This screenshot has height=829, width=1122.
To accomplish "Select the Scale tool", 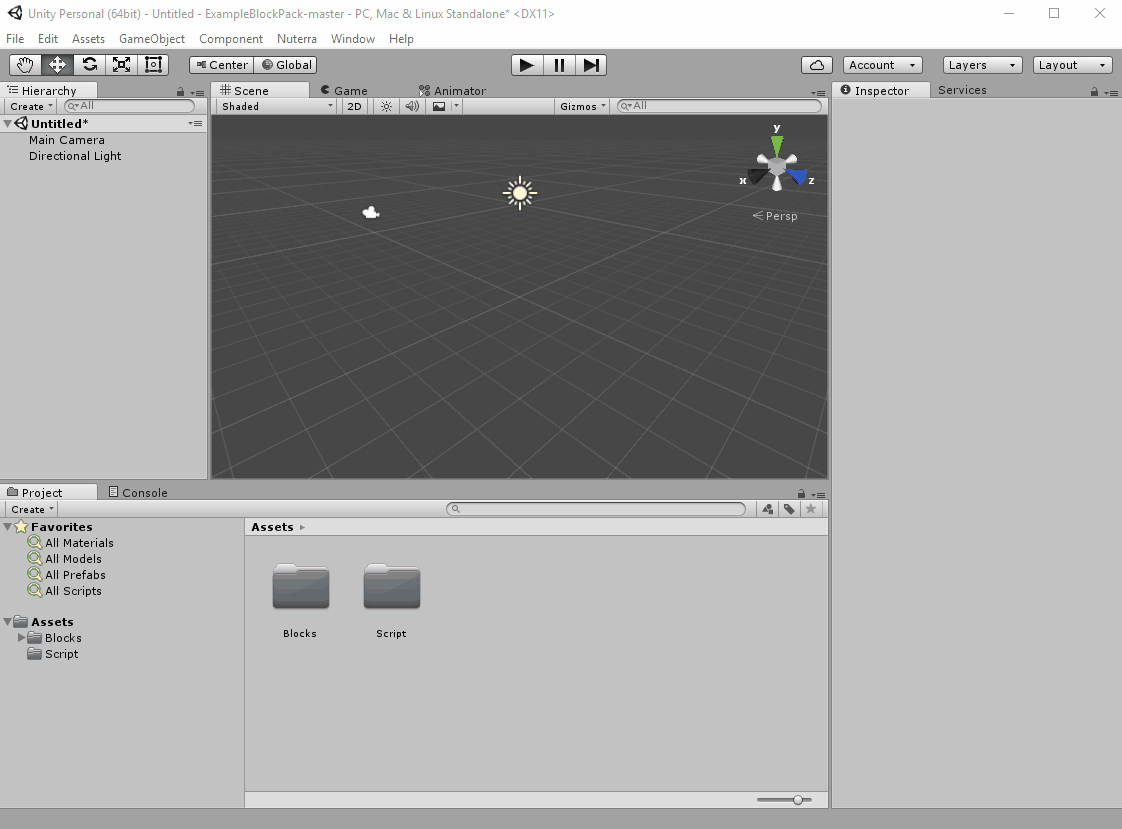I will coord(122,65).
